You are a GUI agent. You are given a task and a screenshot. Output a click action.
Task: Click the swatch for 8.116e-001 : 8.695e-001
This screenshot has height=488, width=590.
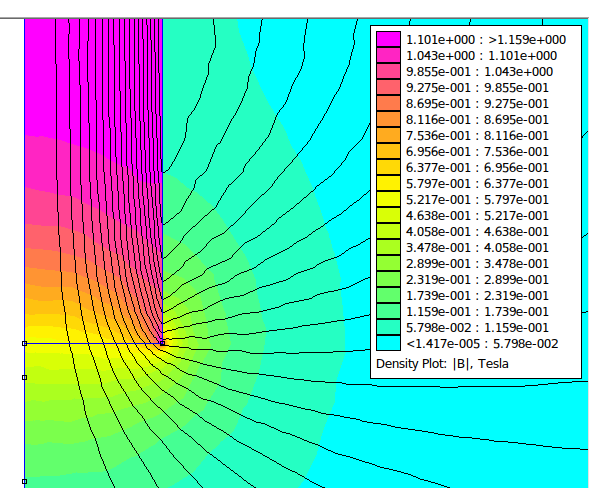(x=388, y=119)
